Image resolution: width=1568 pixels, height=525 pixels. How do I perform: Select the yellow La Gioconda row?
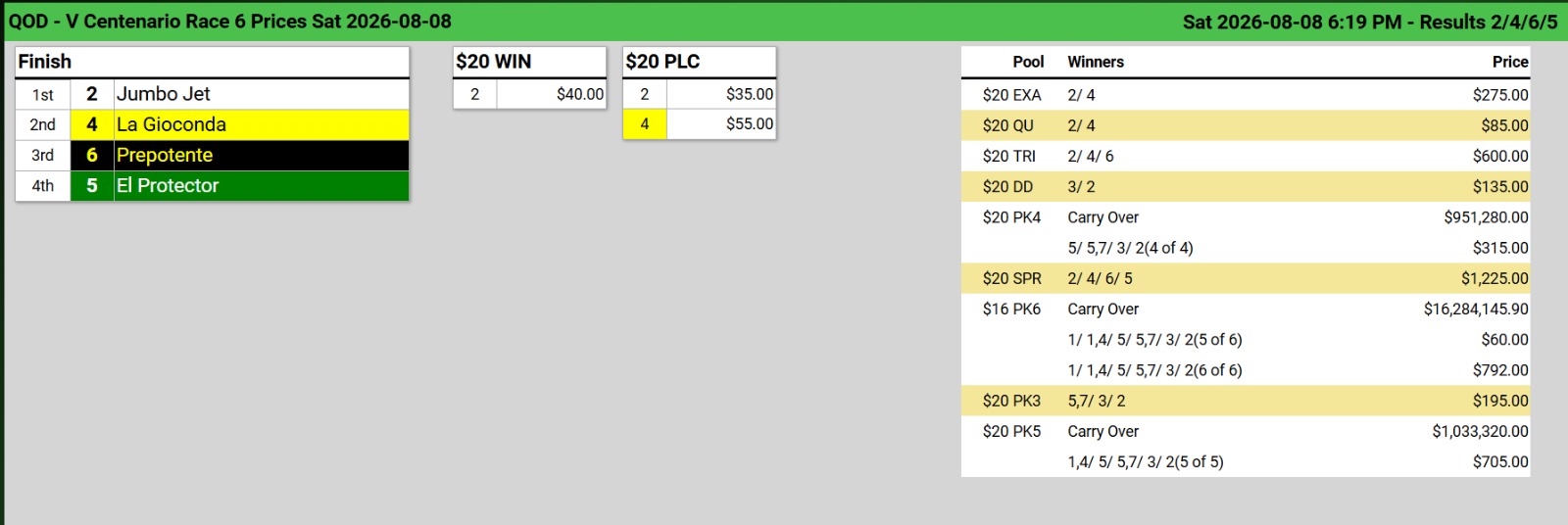[212, 124]
